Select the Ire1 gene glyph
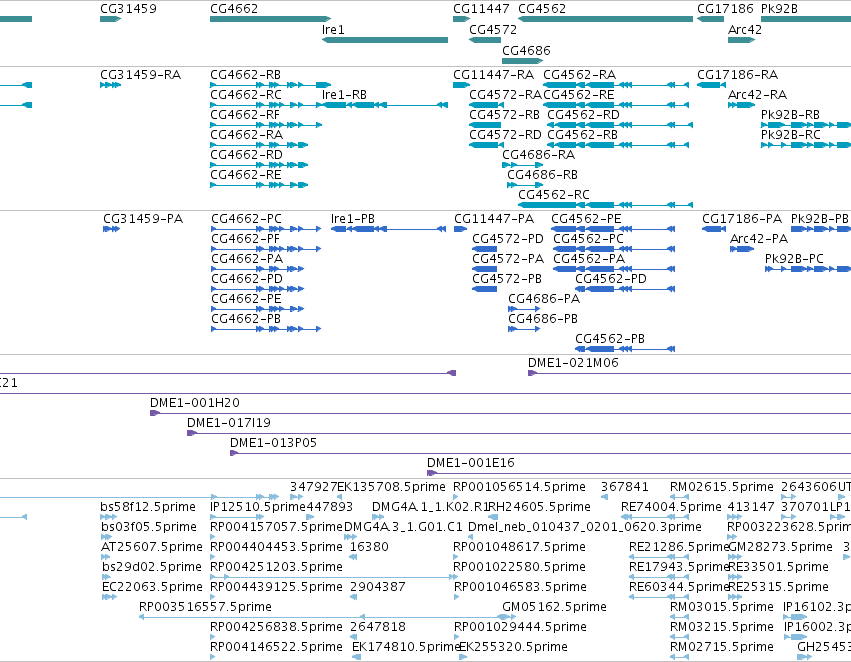851x662 pixels. pyautogui.click(x=385, y=40)
